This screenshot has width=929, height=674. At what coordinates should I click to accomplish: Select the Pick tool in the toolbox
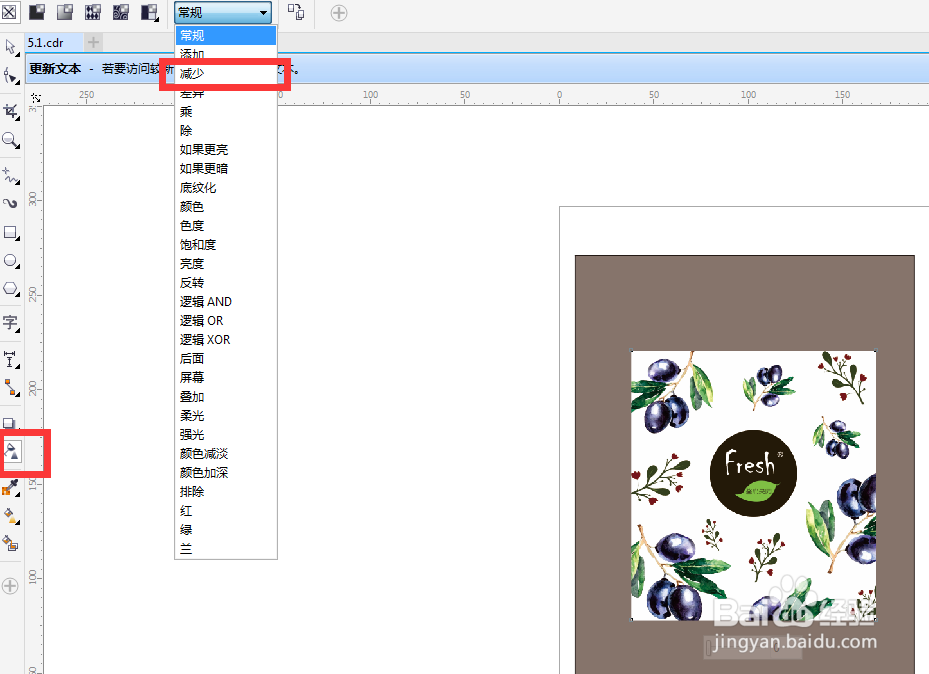[x=11, y=46]
